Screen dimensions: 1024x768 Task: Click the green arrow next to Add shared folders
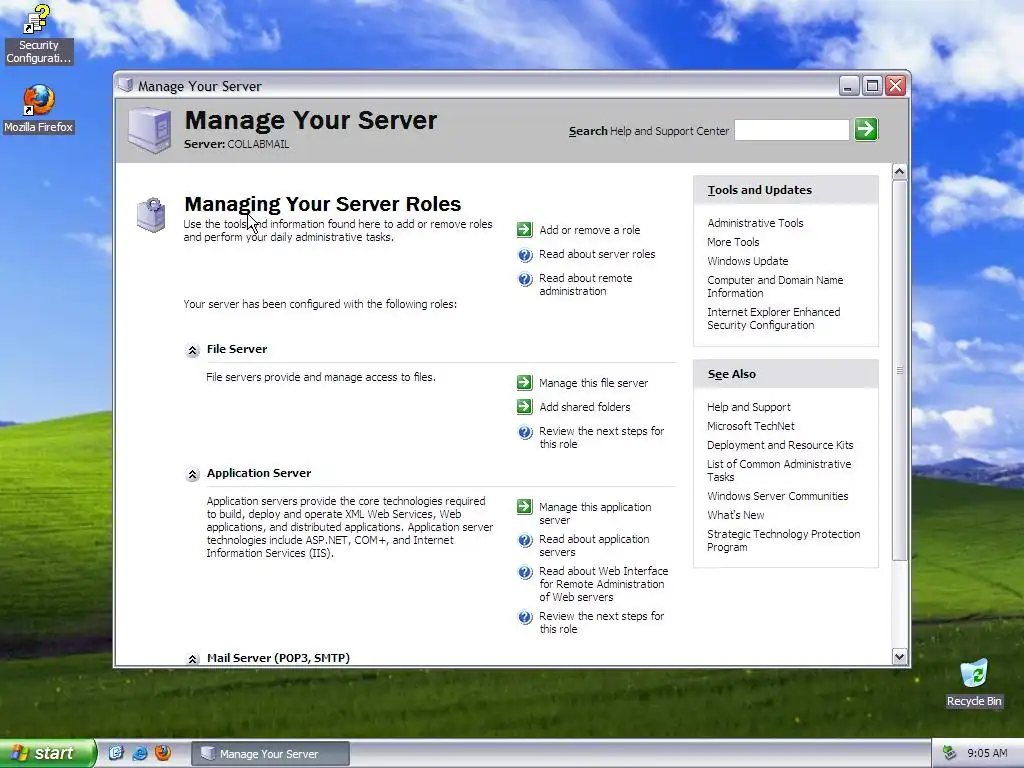pos(524,407)
